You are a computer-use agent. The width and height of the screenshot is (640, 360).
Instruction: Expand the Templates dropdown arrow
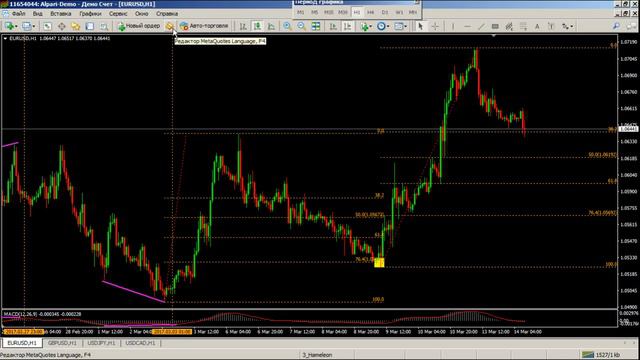click(x=405, y=27)
